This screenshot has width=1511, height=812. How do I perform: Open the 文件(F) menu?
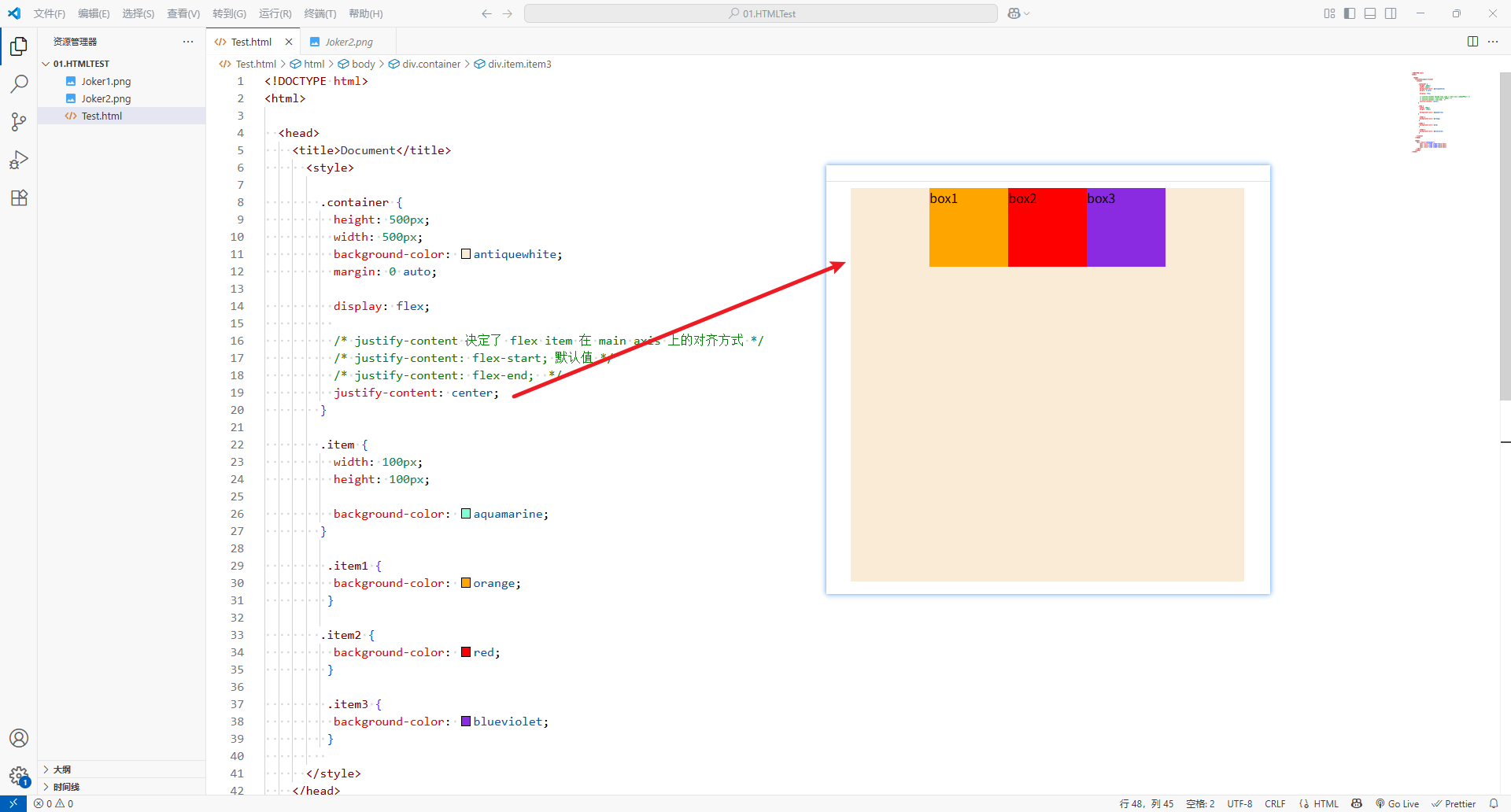pos(50,13)
